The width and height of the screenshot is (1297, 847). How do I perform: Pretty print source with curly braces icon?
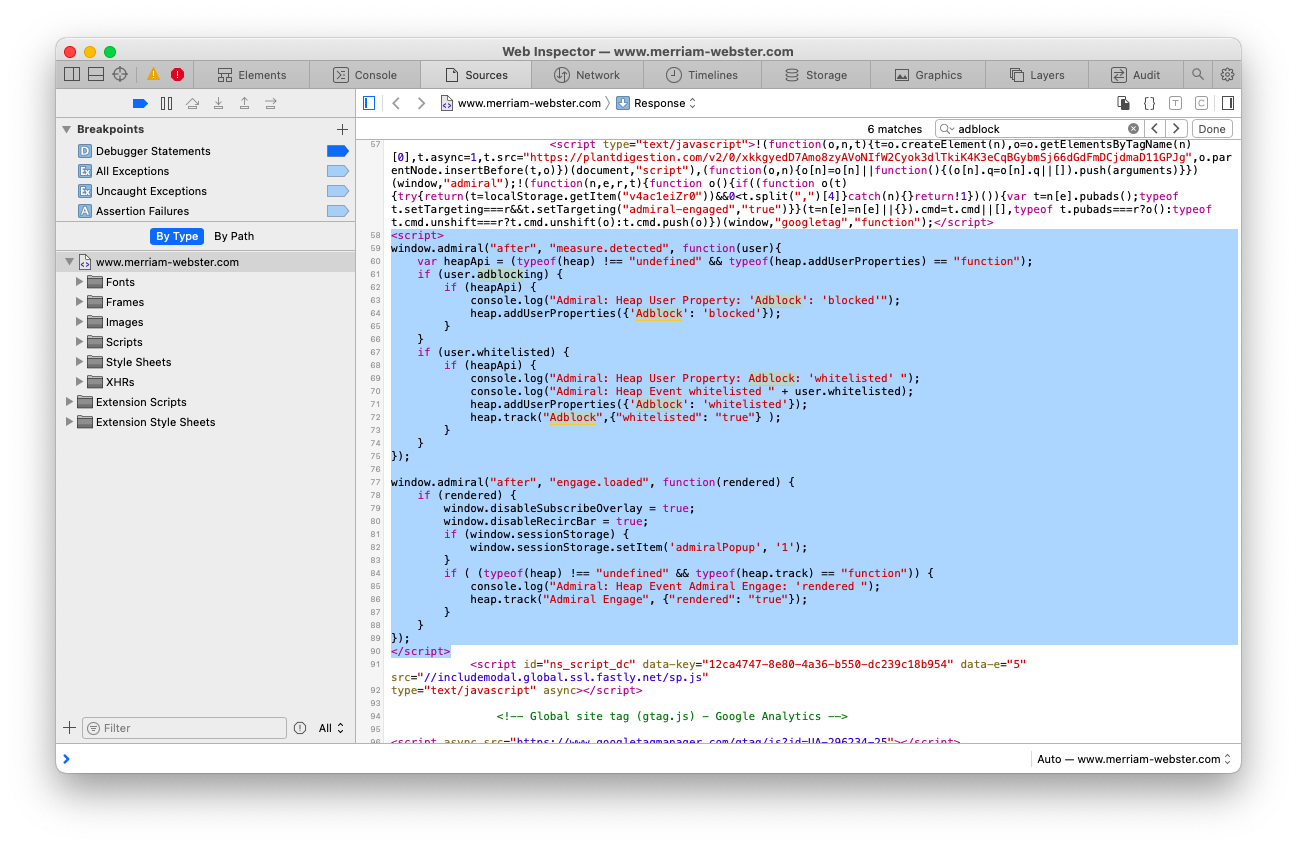pyautogui.click(x=1150, y=103)
